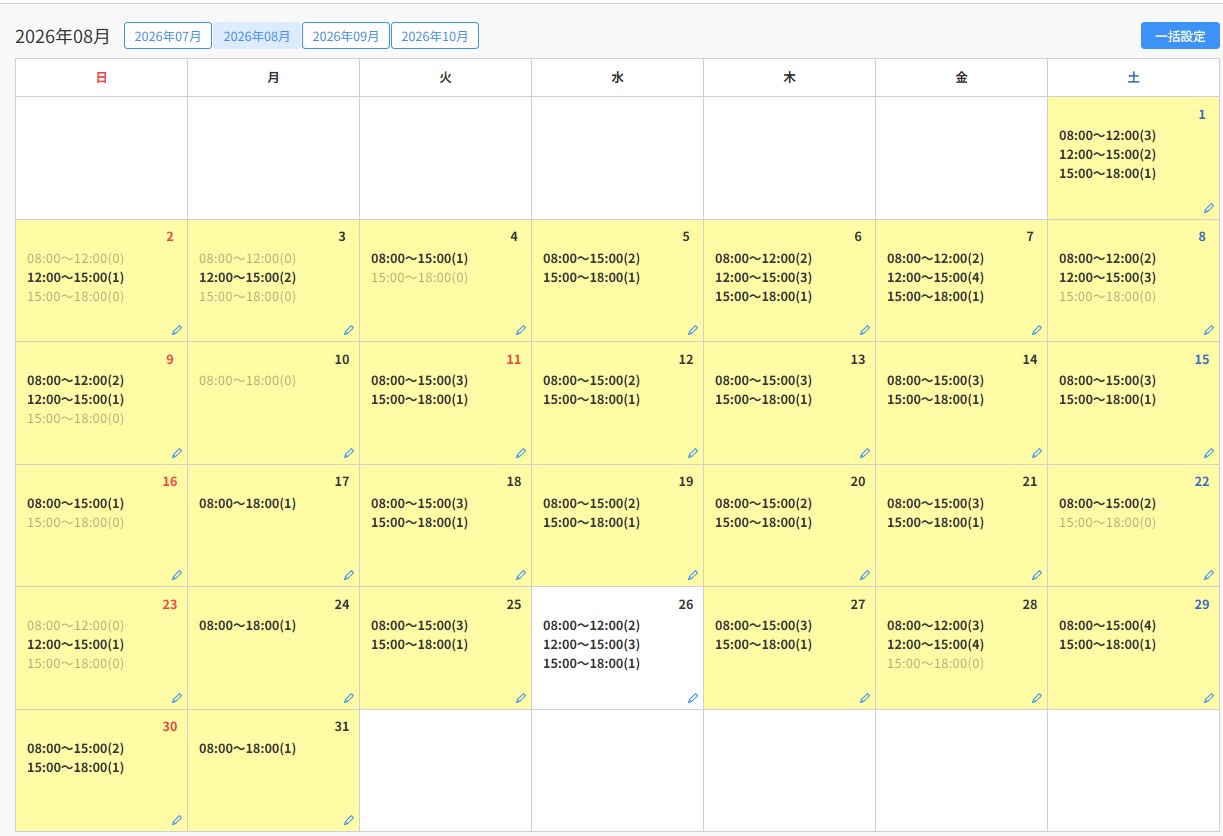Viewport: 1223px width, 836px height.
Task: Edit day 28 using the pencil icon
Action: point(1036,698)
